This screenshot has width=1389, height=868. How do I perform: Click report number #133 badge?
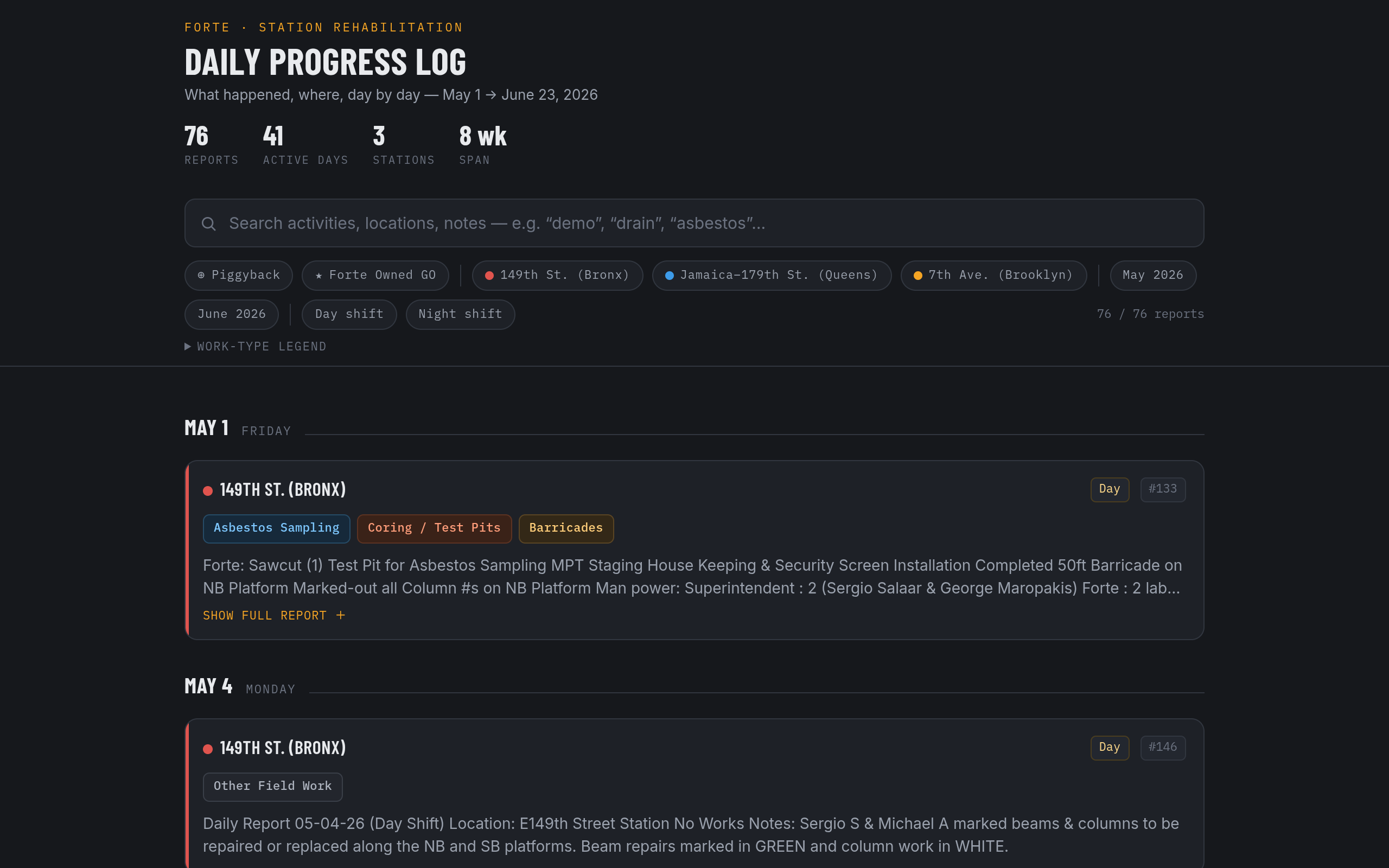coord(1163,490)
